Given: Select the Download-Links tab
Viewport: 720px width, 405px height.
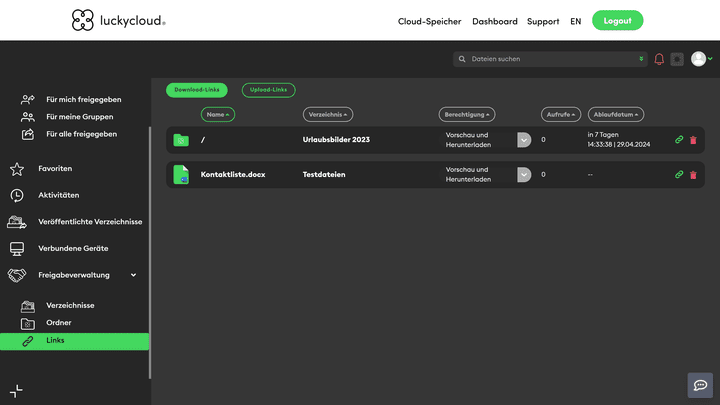Looking at the screenshot, I should [196, 90].
